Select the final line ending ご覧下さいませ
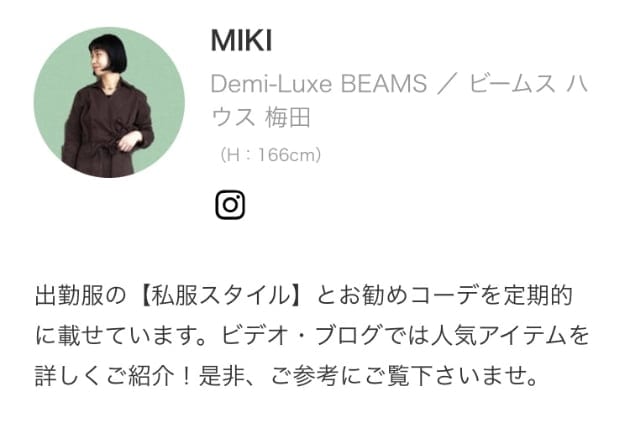Image resolution: width=630 pixels, height=423 pixels. tap(286, 376)
